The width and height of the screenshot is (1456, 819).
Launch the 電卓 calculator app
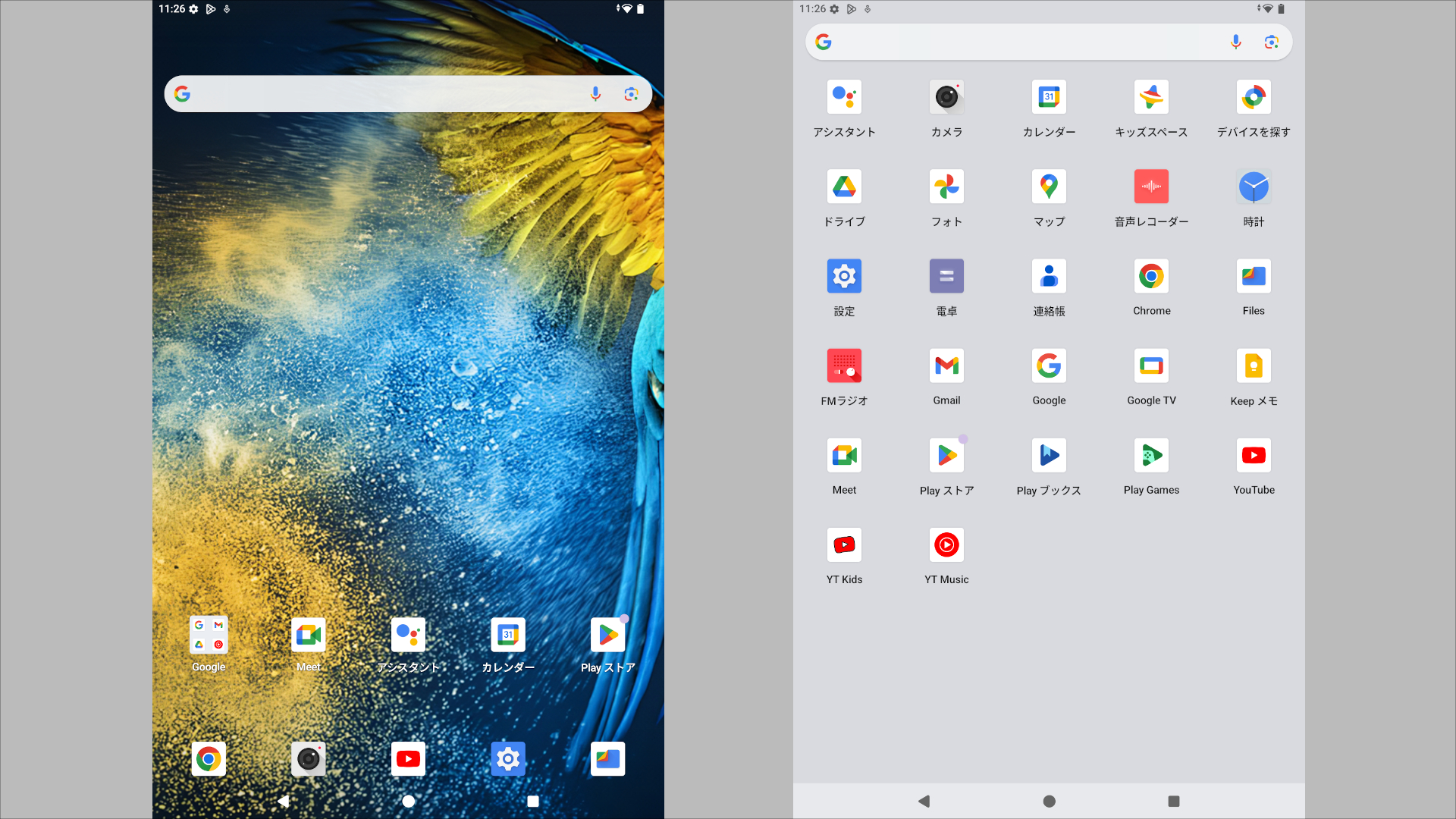(946, 277)
